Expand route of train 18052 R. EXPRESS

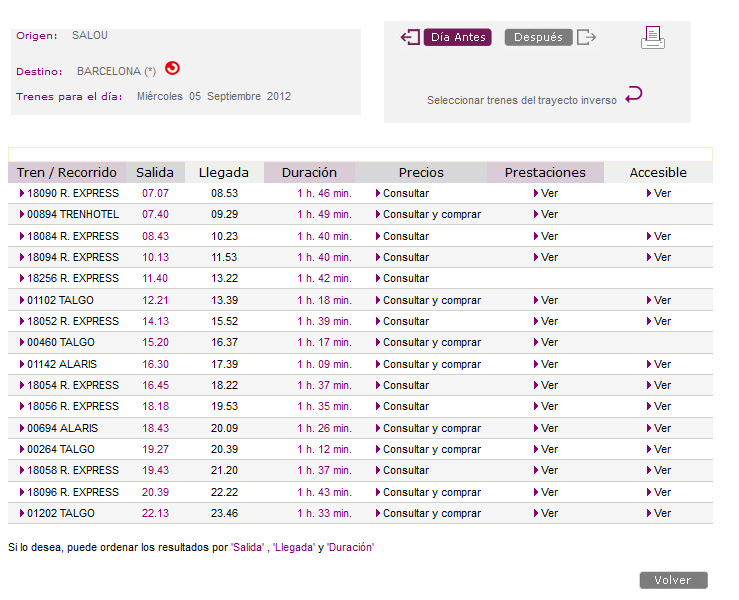pyautogui.click(x=69, y=321)
